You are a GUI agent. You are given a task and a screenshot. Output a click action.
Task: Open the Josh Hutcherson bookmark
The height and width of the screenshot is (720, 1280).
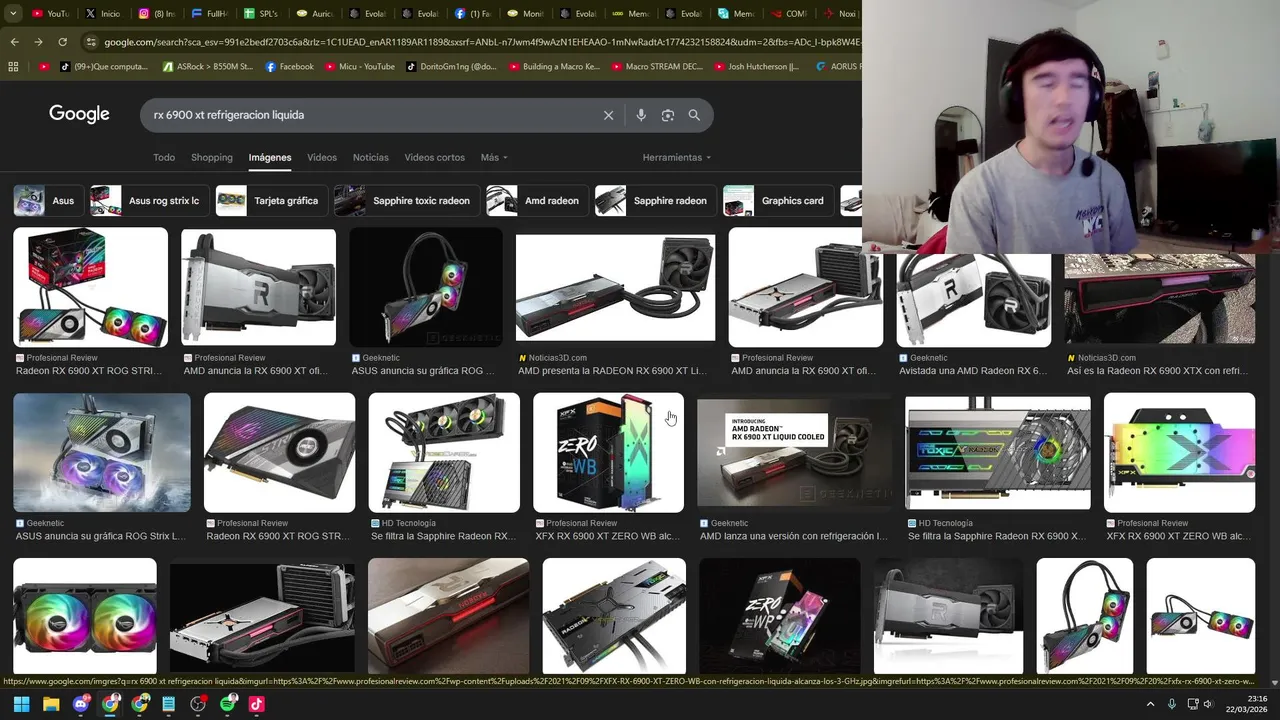tap(757, 67)
